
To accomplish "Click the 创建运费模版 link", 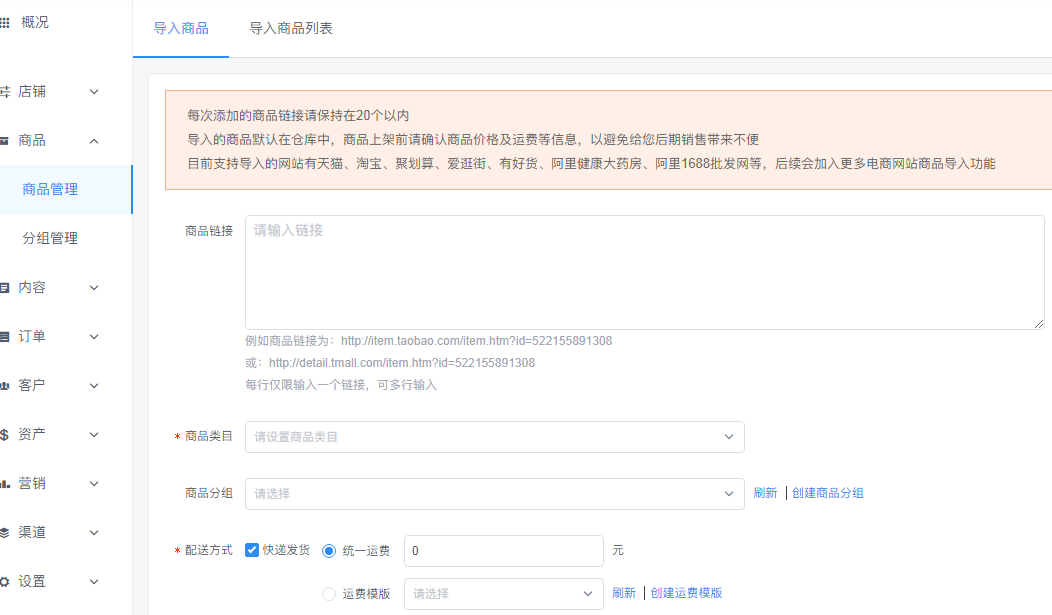I will (x=686, y=593).
